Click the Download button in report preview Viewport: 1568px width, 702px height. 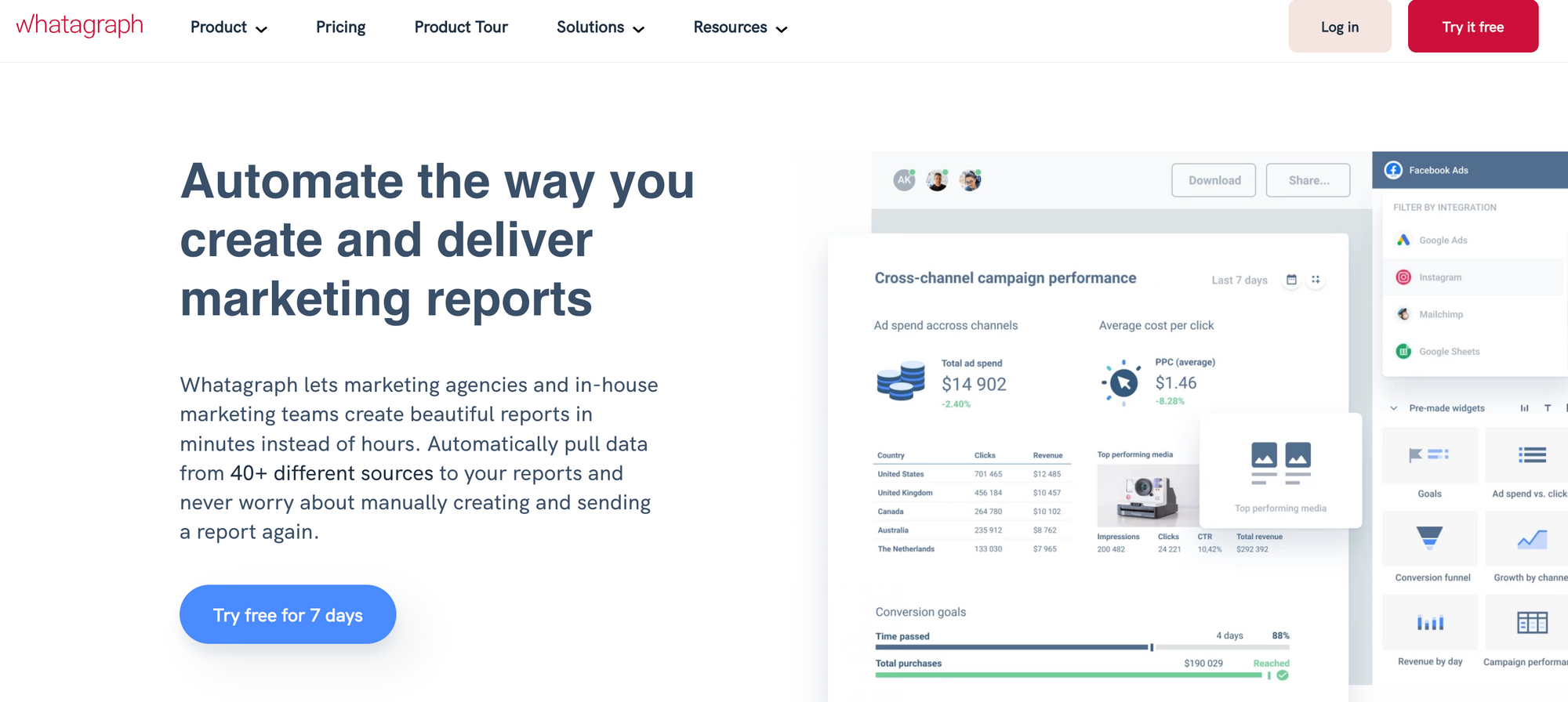click(1214, 180)
